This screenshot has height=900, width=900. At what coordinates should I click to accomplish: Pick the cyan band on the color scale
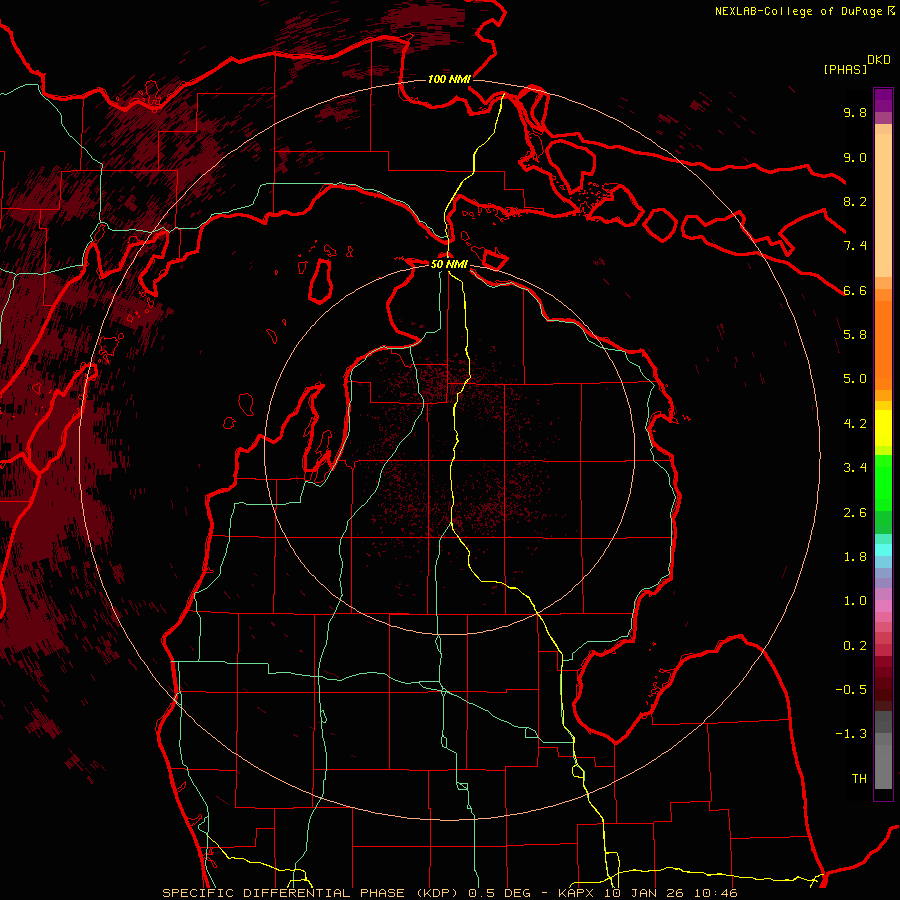pyautogui.click(x=883, y=550)
